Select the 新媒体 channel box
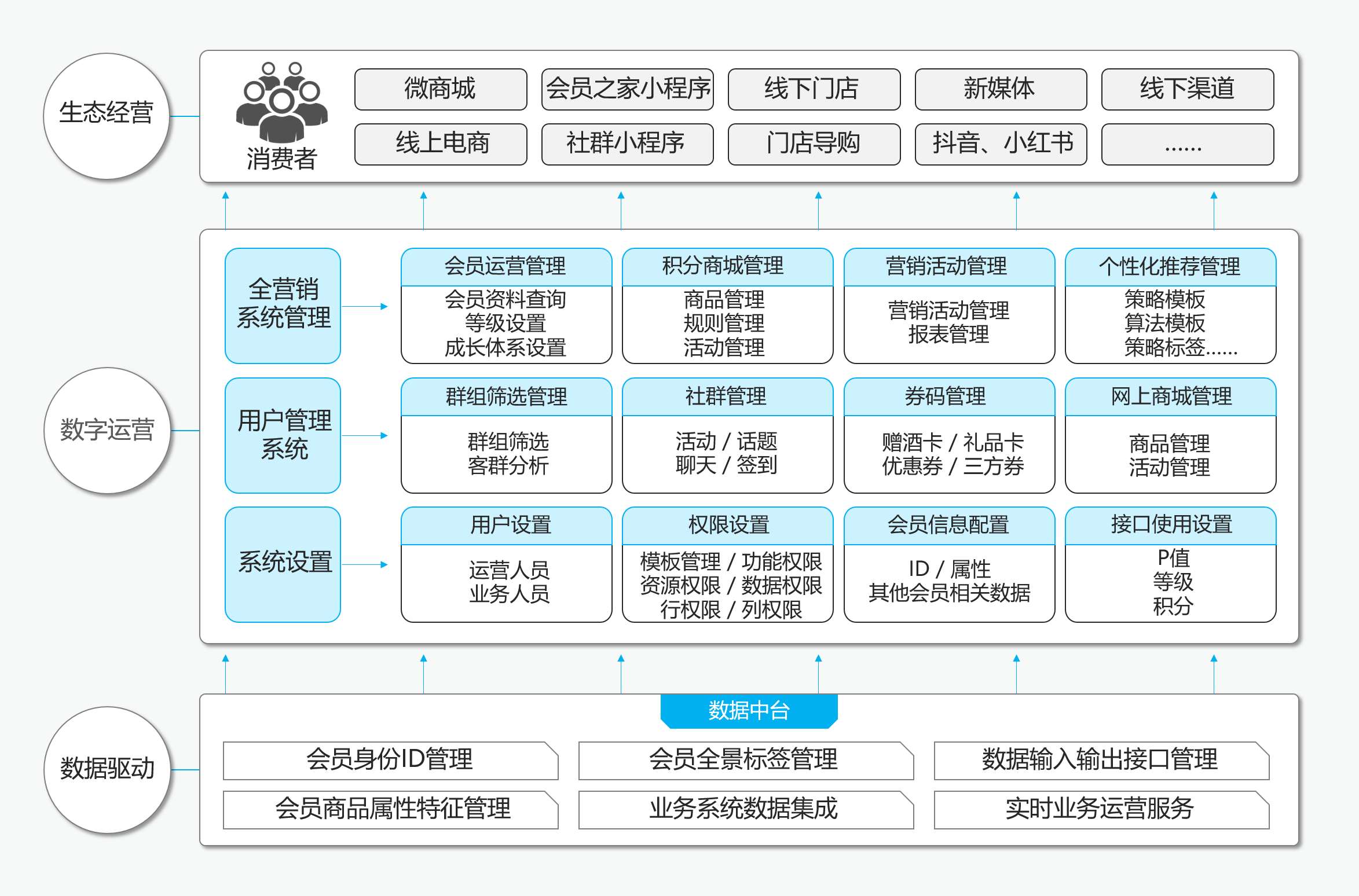The width and height of the screenshot is (1359, 896). click(x=1001, y=89)
